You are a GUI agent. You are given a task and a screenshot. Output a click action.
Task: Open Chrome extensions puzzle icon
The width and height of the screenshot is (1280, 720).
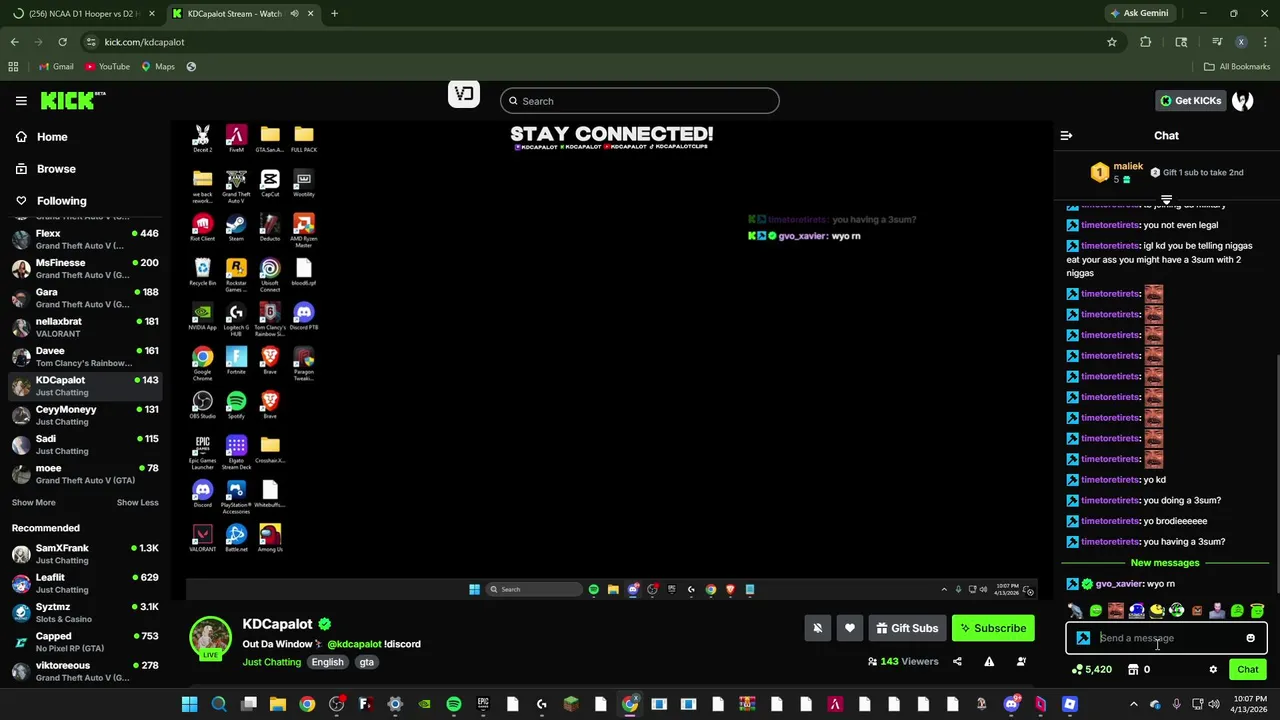pyautogui.click(x=1146, y=42)
